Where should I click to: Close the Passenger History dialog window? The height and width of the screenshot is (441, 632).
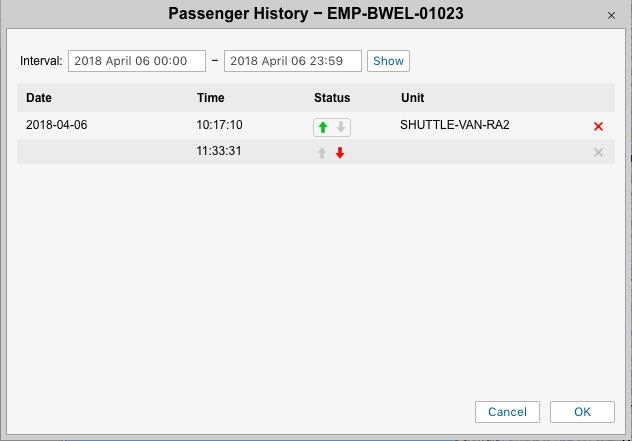click(611, 15)
